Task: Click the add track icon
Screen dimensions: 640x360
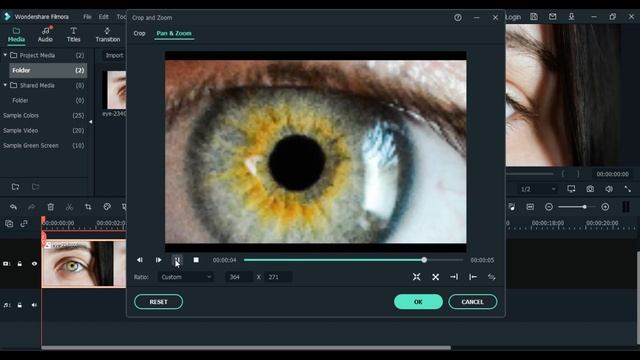Action: (9, 223)
